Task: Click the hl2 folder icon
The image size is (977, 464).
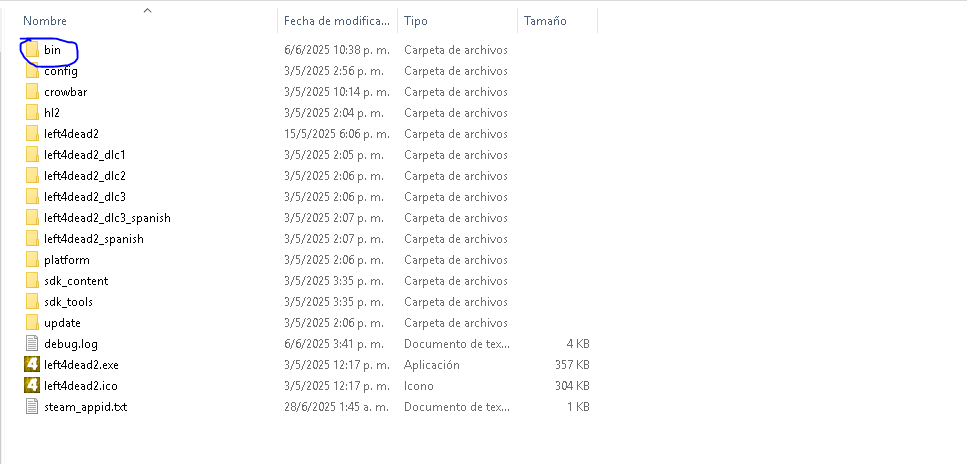Action: click(31, 113)
